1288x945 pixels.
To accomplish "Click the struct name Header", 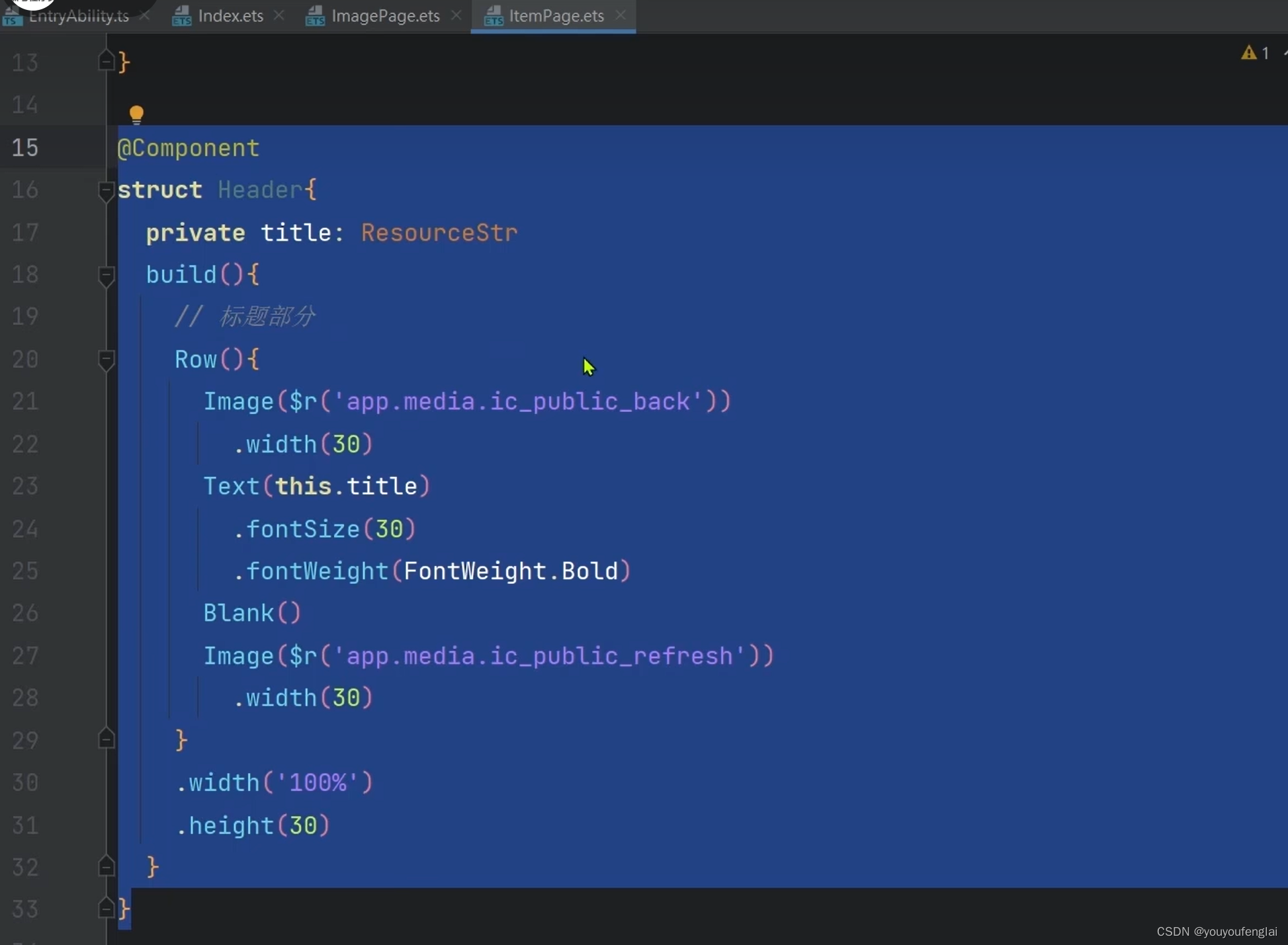I will [260, 190].
